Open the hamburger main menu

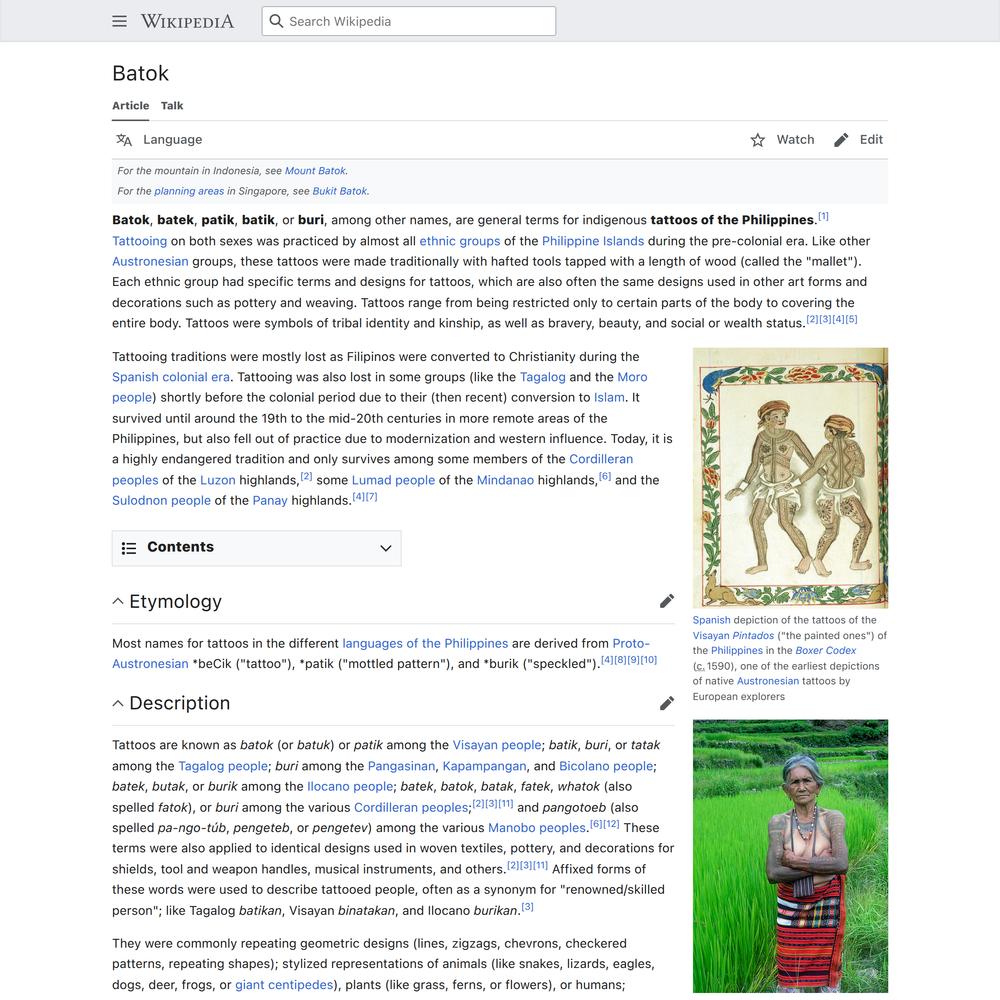(x=119, y=21)
